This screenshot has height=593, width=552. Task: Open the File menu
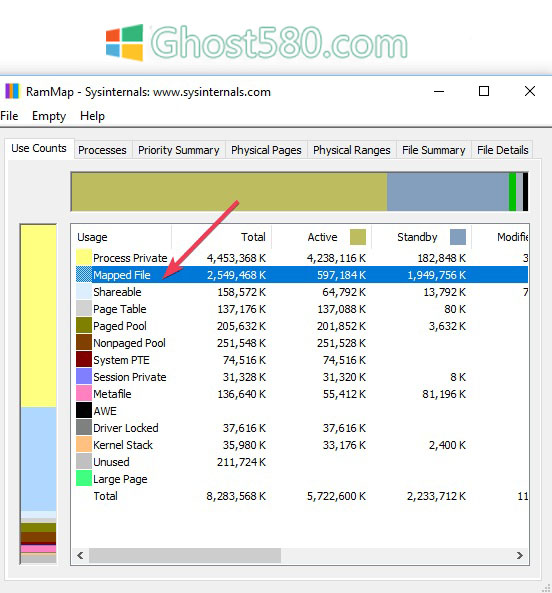coord(9,116)
